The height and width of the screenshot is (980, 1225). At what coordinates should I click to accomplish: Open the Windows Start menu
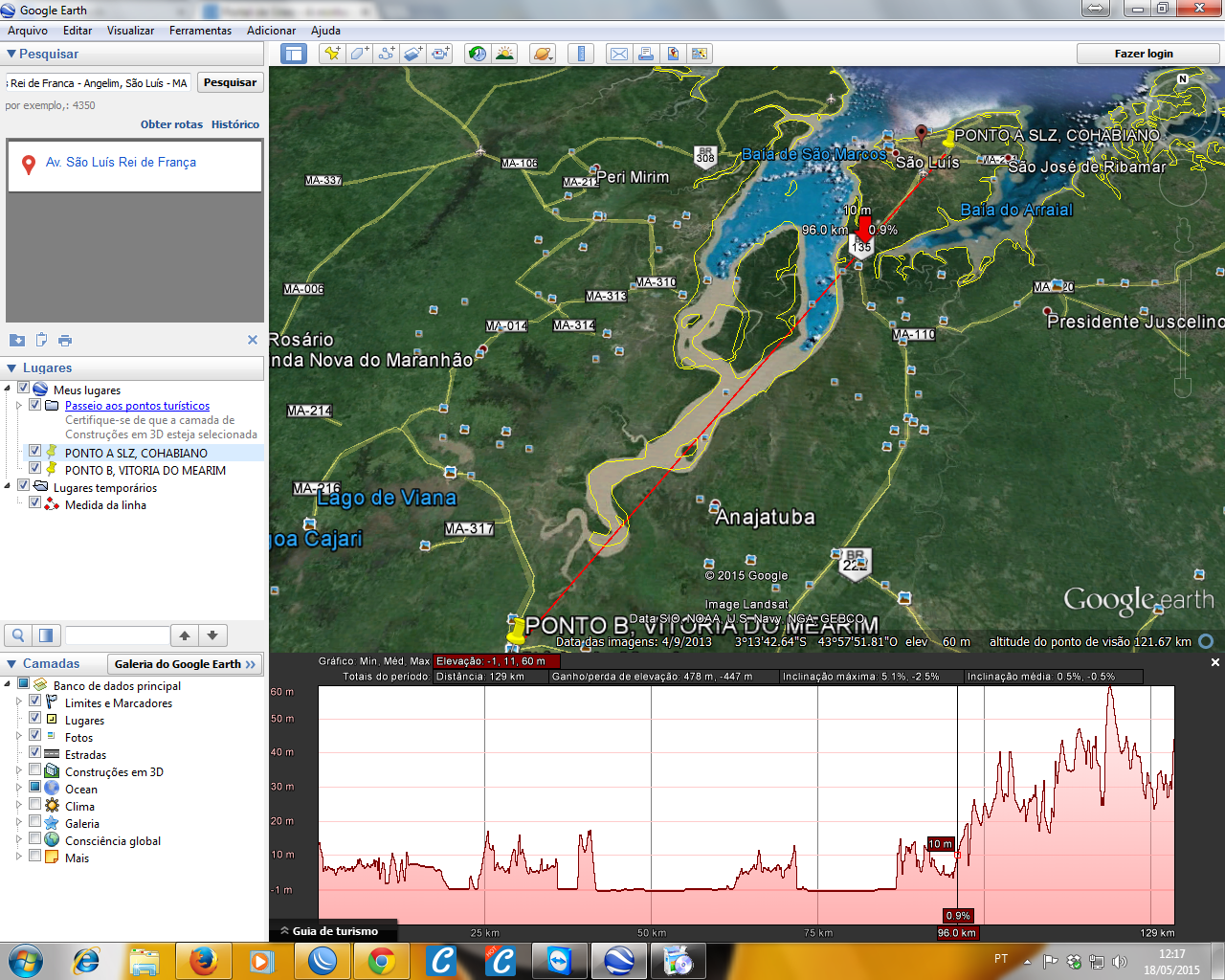pyautogui.click(x=26, y=960)
